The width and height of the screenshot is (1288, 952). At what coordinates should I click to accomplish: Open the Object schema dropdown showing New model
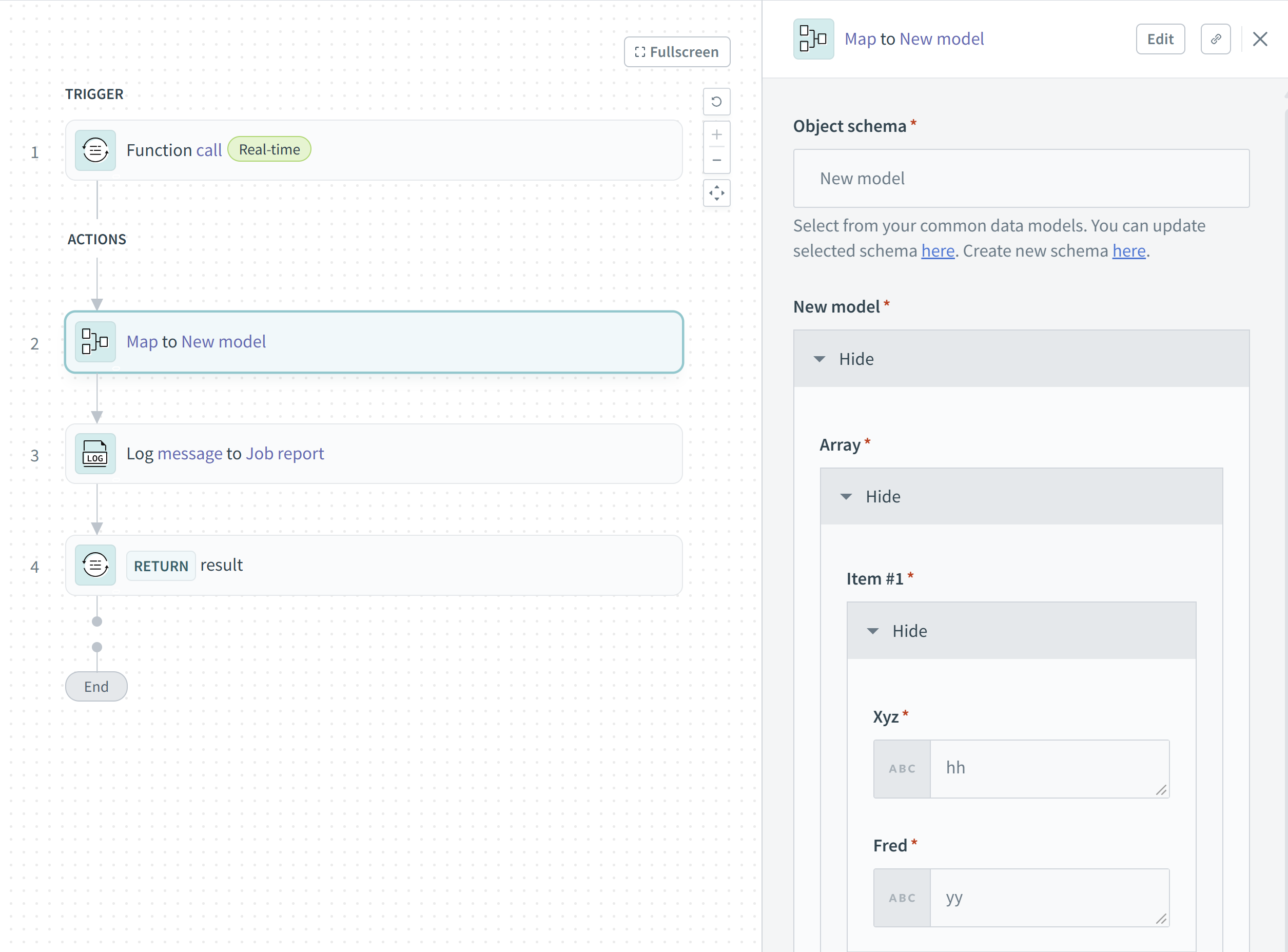(x=1021, y=179)
